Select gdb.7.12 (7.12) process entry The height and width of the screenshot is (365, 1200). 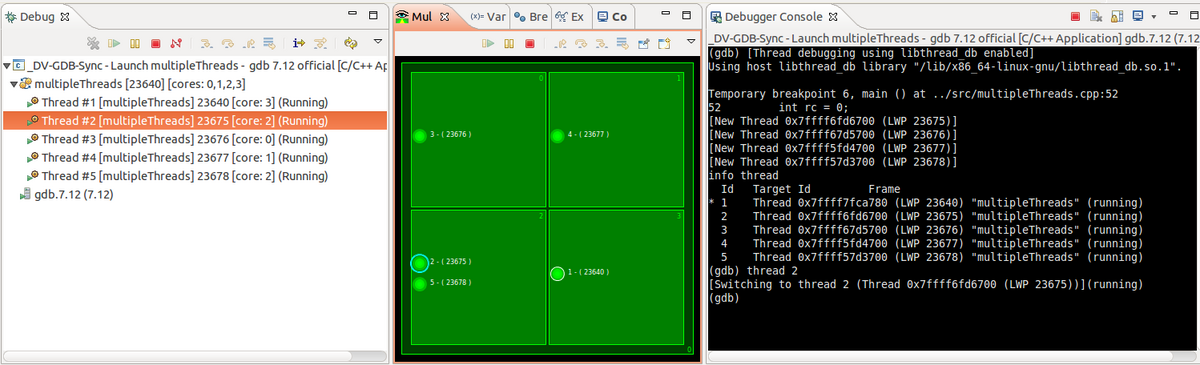click(x=67, y=195)
